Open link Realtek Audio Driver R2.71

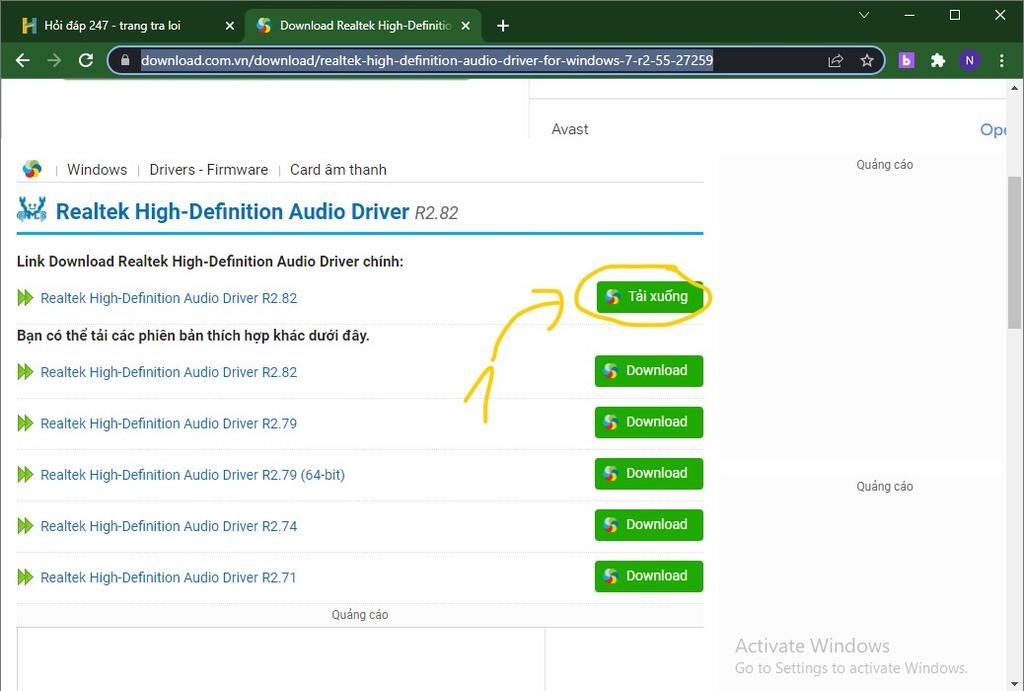pyautogui.click(x=168, y=577)
